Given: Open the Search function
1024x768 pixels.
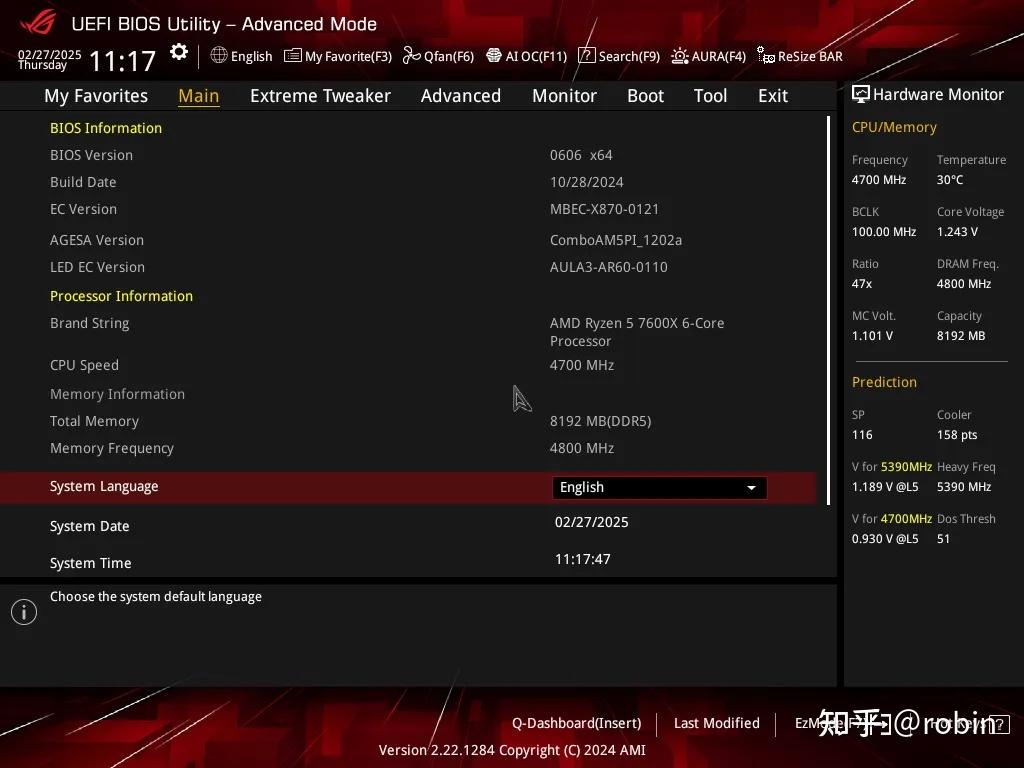Looking at the screenshot, I should pyautogui.click(x=618, y=56).
